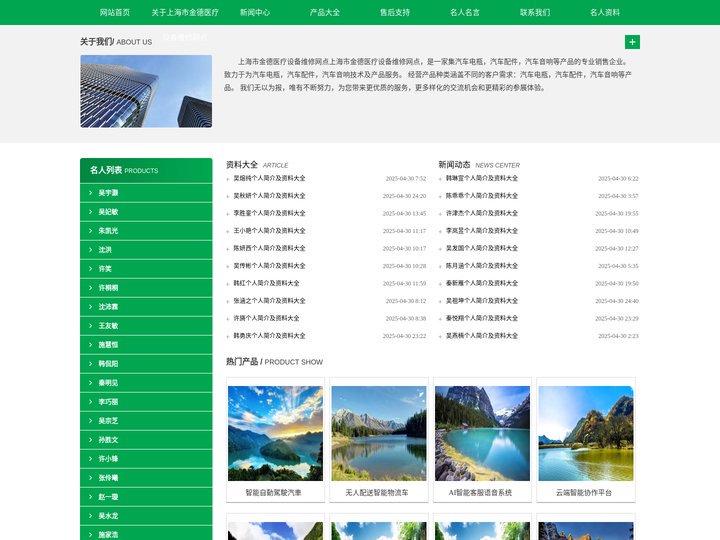Click the 资料大全 ARTICLE section heading
The width and height of the screenshot is (720, 540).
point(257,164)
